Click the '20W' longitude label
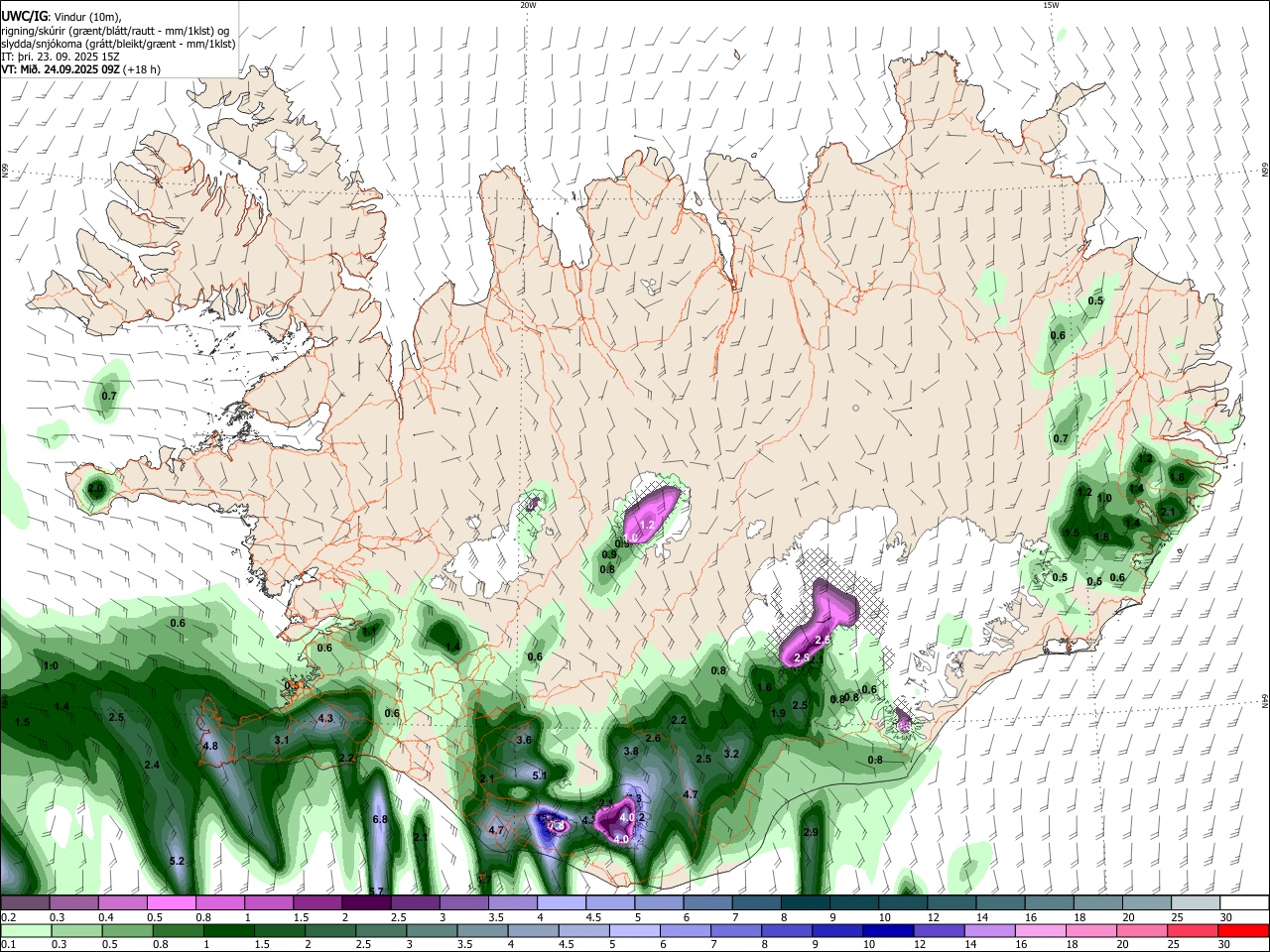 [x=528, y=5]
